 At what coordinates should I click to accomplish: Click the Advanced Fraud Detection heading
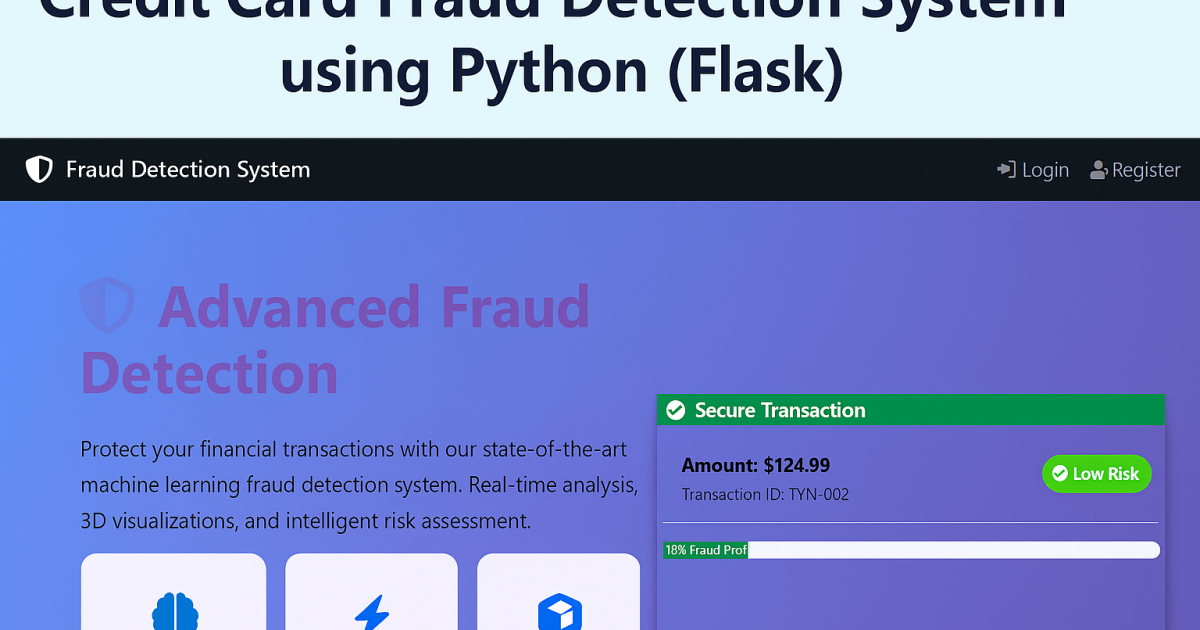pyautogui.click(x=335, y=340)
